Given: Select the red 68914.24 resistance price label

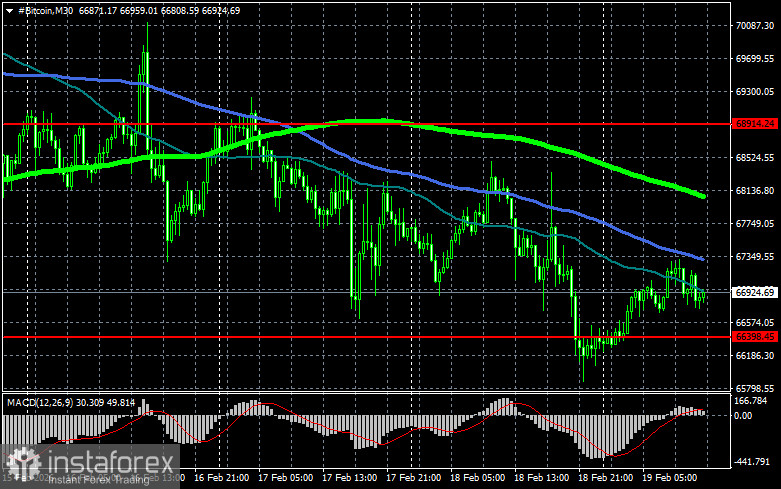Looking at the screenshot, I should click(x=755, y=124).
